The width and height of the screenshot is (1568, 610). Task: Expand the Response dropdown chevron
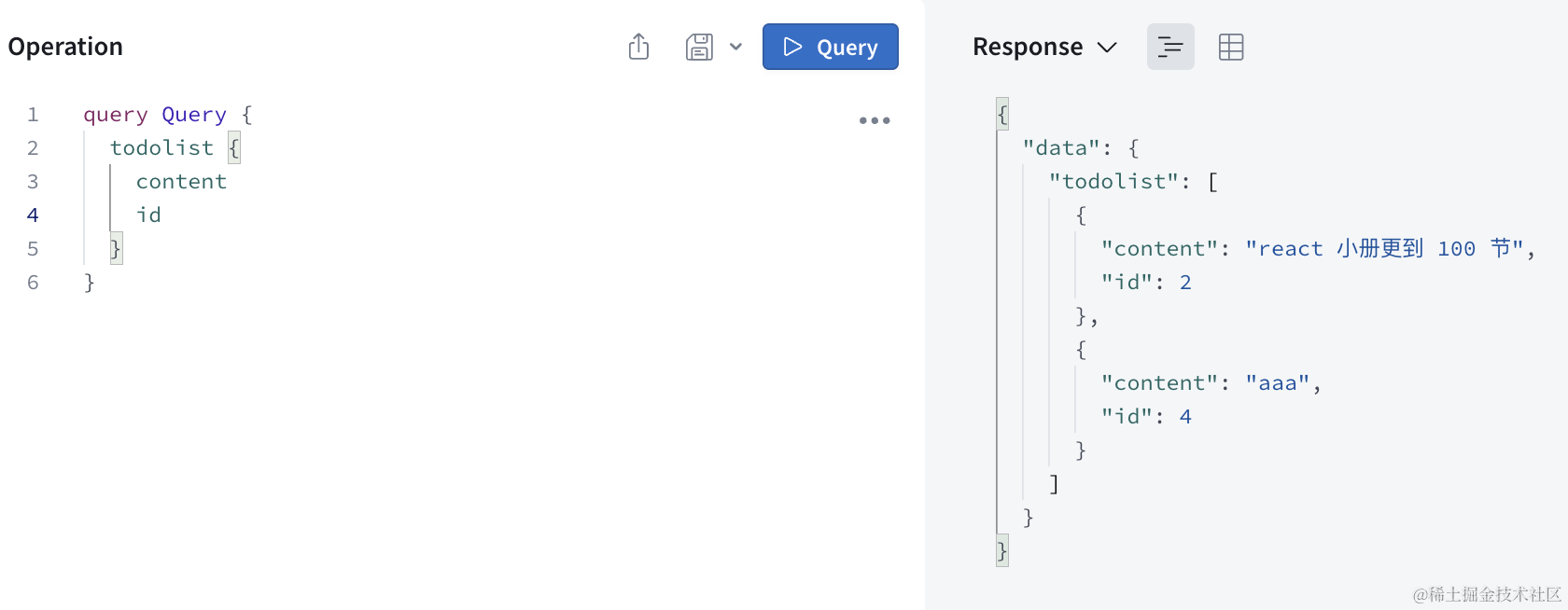click(1107, 48)
